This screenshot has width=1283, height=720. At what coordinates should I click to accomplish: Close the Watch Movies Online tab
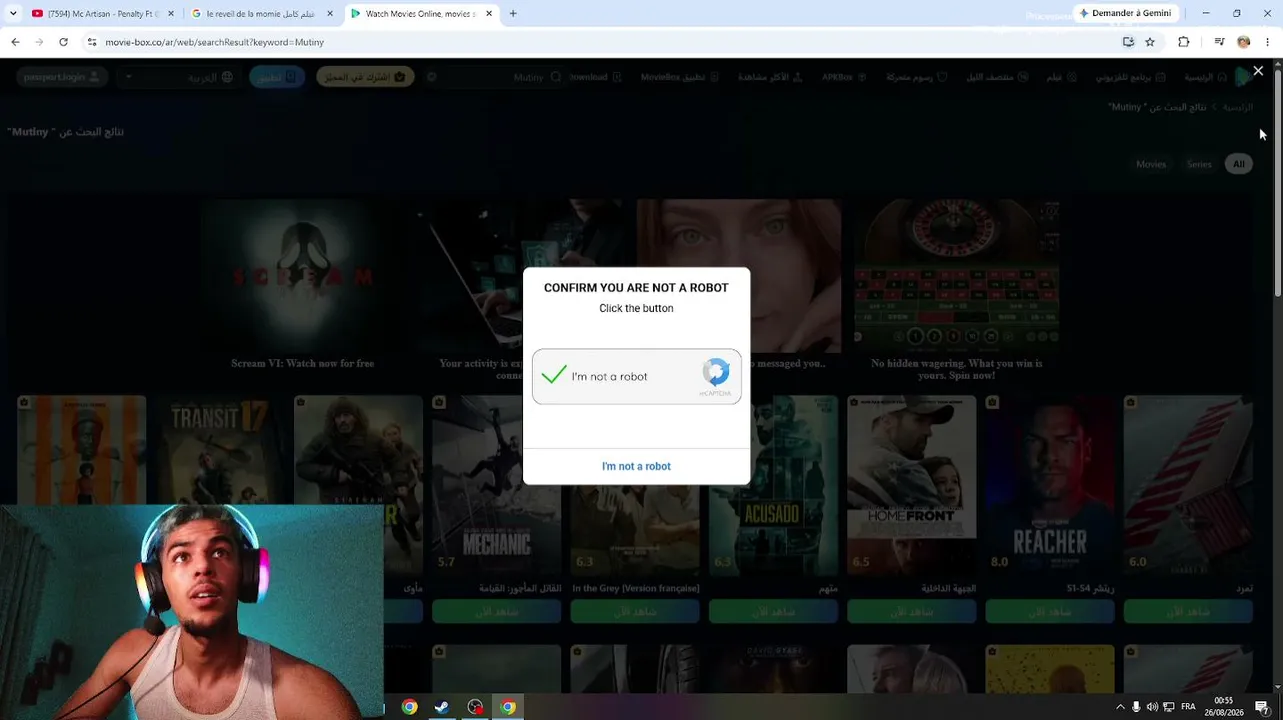[x=489, y=14]
